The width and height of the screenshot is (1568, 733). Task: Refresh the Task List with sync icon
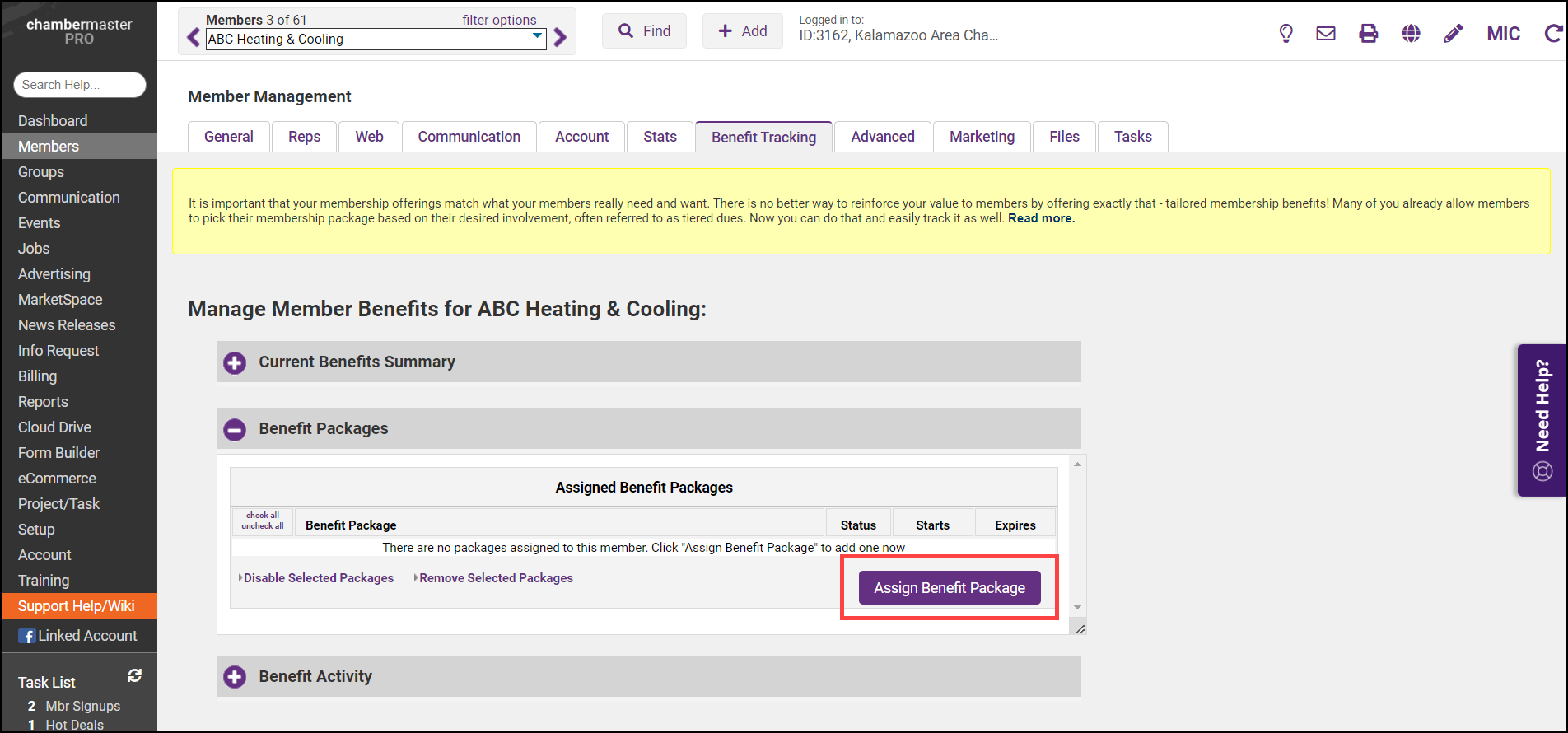[134, 676]
